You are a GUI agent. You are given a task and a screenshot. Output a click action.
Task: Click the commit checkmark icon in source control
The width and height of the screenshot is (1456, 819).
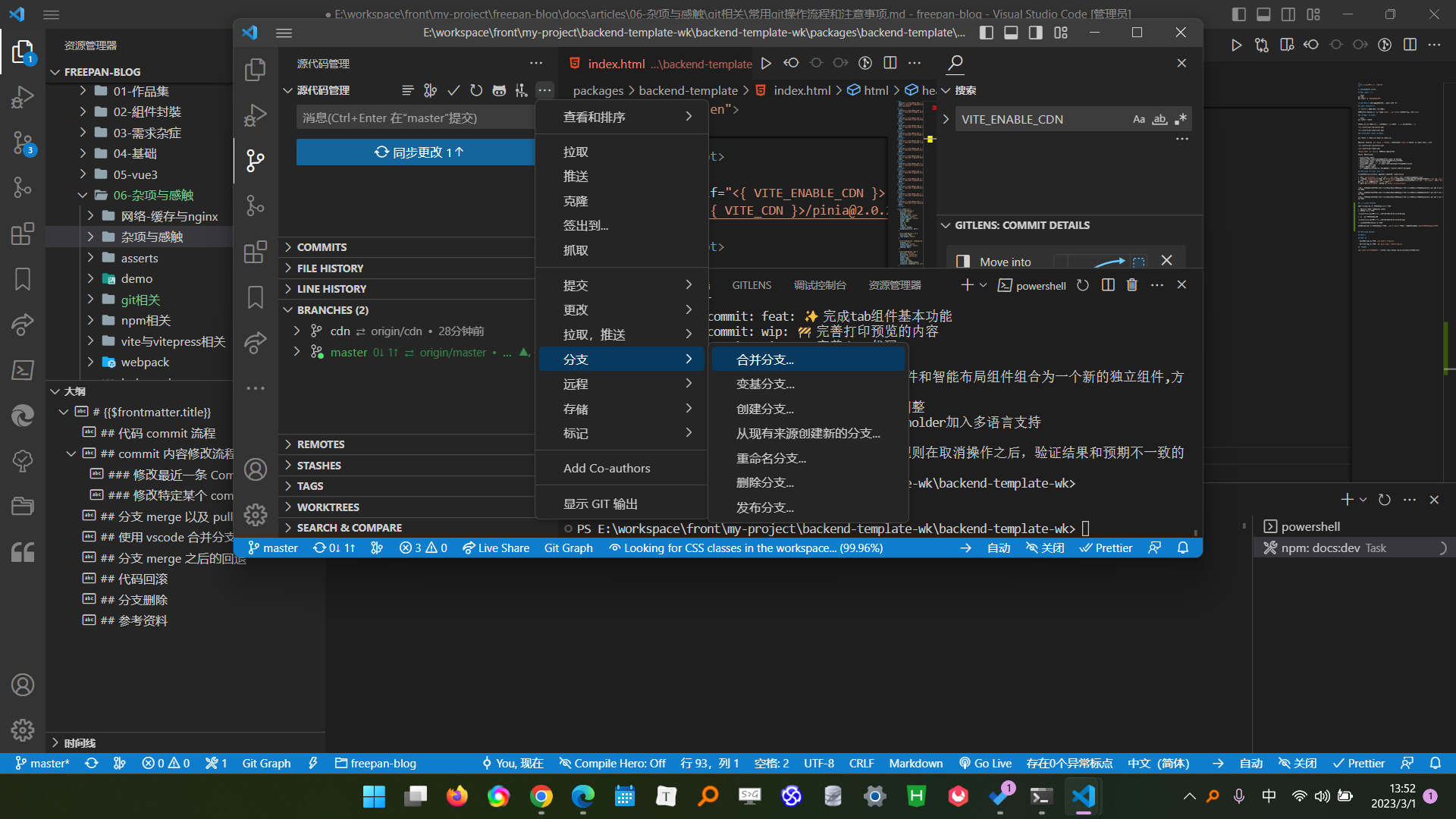click(x=453, y=90)
